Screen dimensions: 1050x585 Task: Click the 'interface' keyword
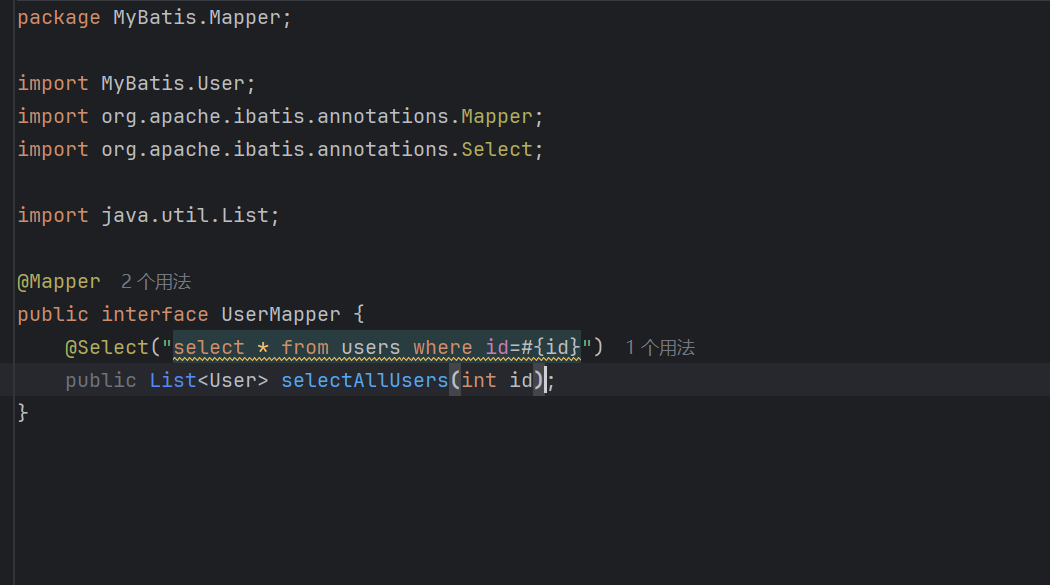155,315
